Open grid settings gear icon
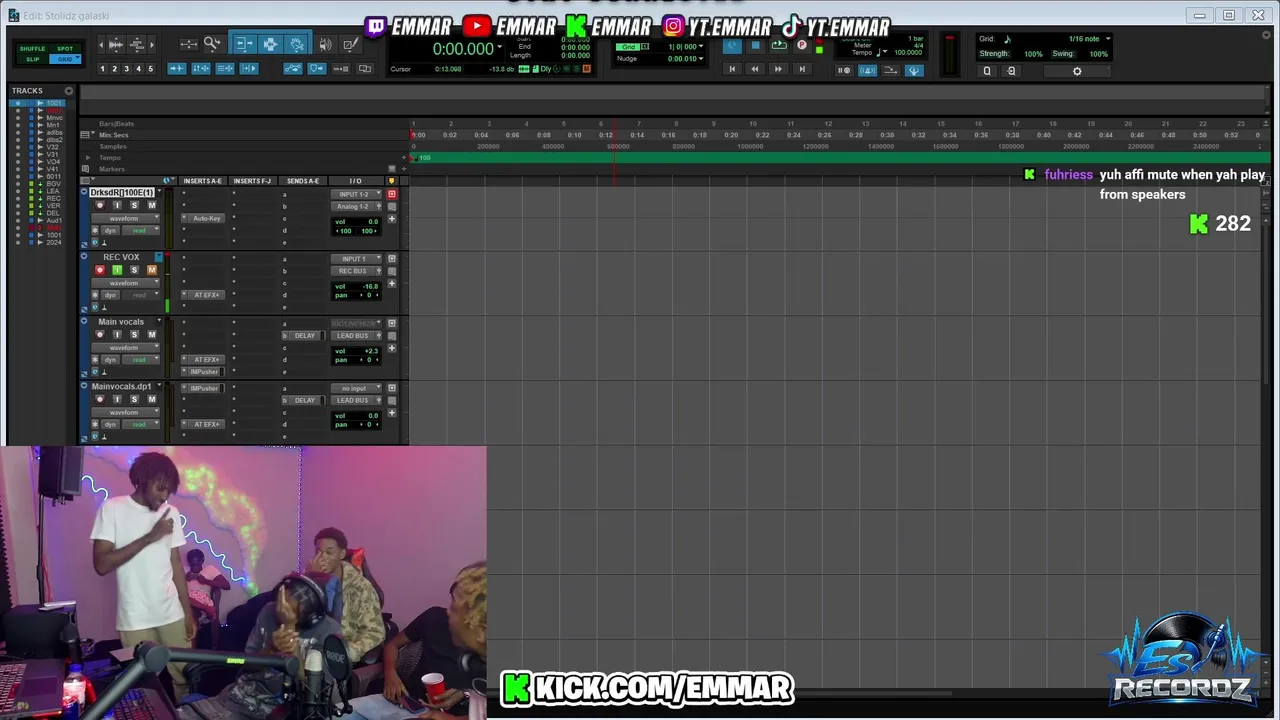Image resolution: width=1280 pixels, height=720 pixels. click(1077, 71)
